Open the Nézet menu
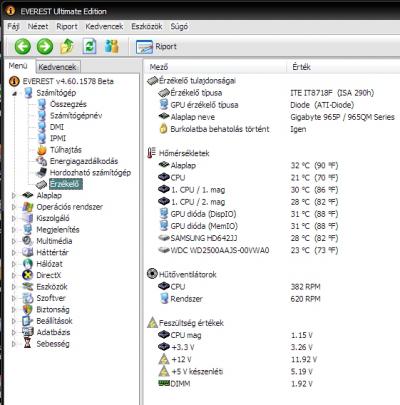The width and height of the screenshot is (400, 405). click(x=38, y=26)
